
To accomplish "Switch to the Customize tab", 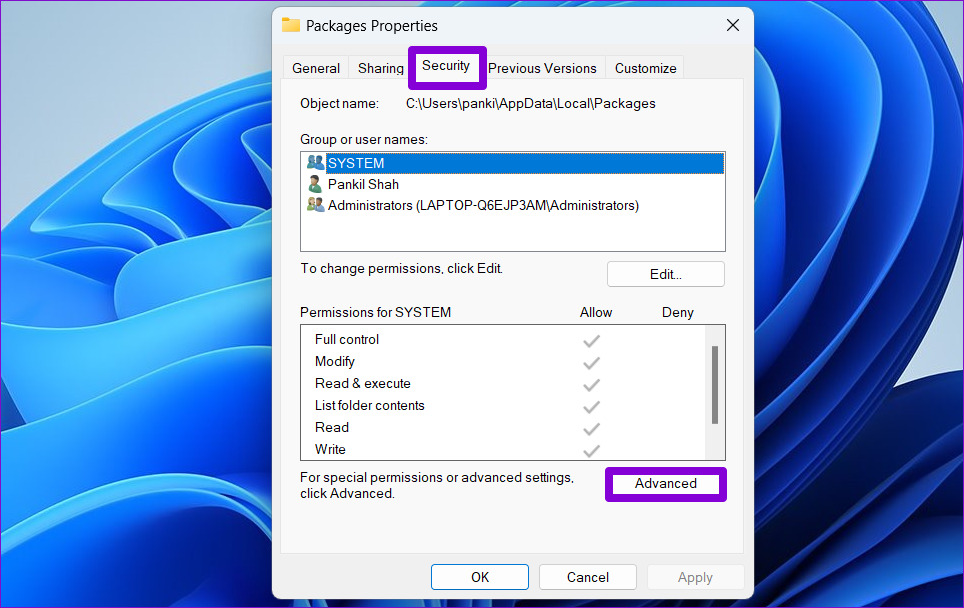I will (x=645, y=68).
